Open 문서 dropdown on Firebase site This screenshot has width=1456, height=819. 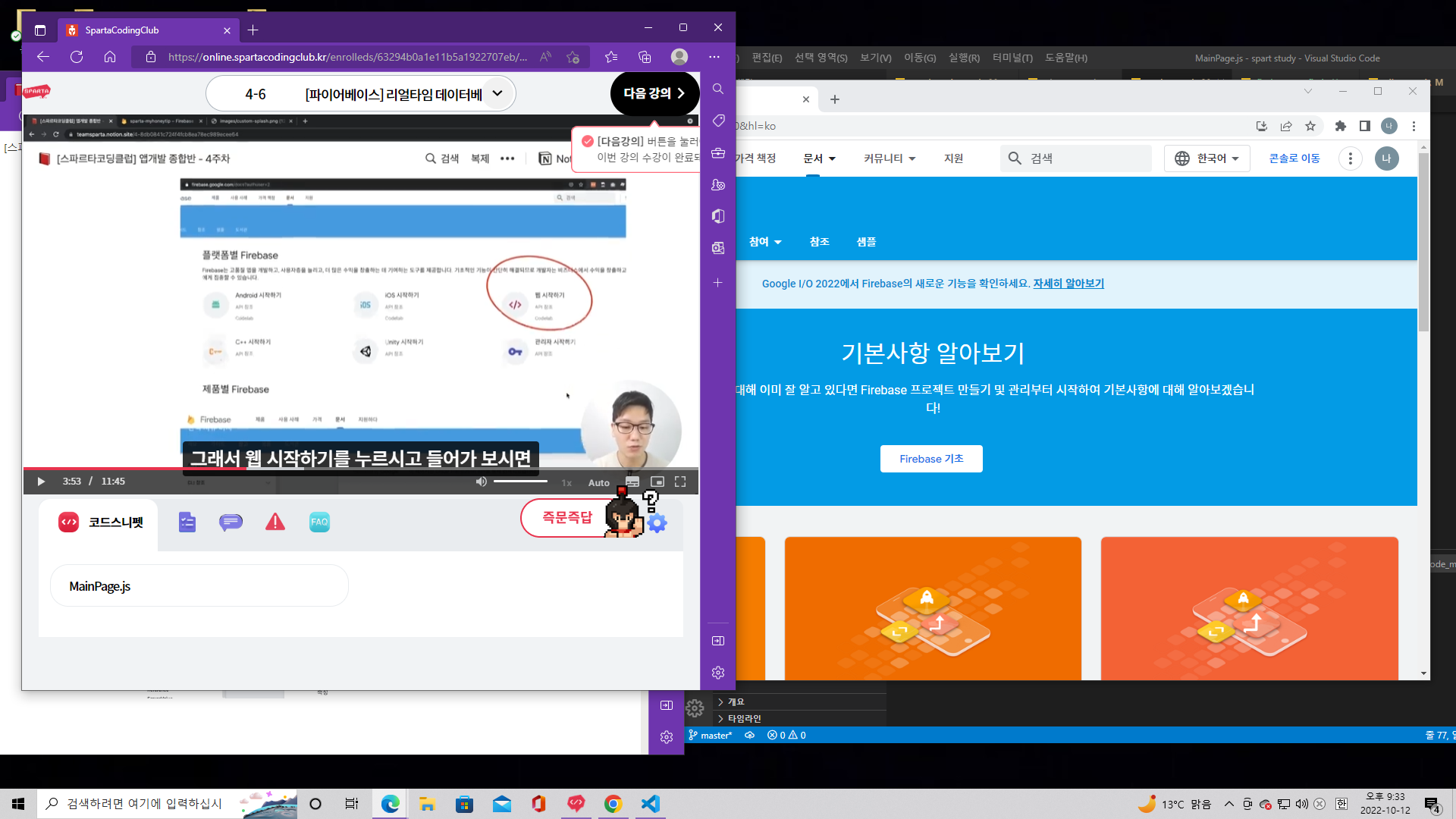pyautogui.click(x=819, y=158)
